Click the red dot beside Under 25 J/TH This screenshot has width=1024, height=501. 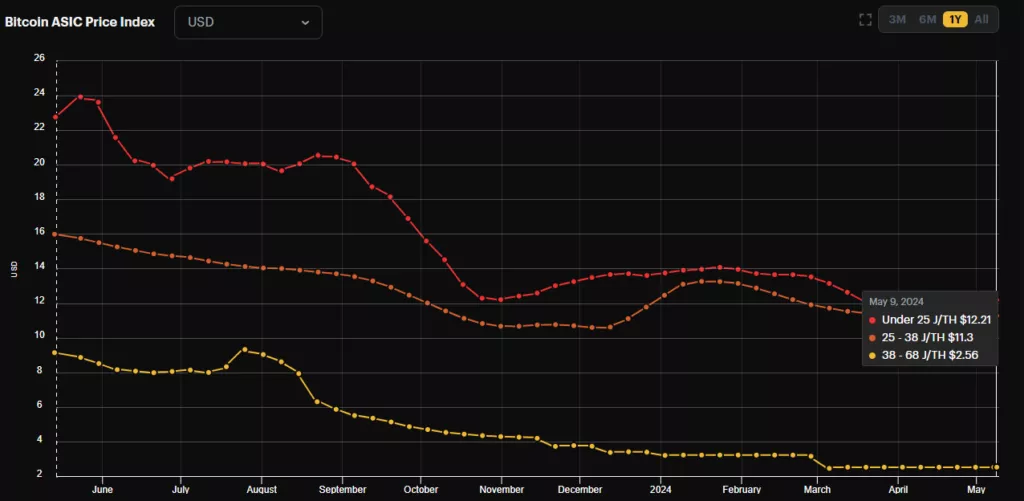coord(872,320)
